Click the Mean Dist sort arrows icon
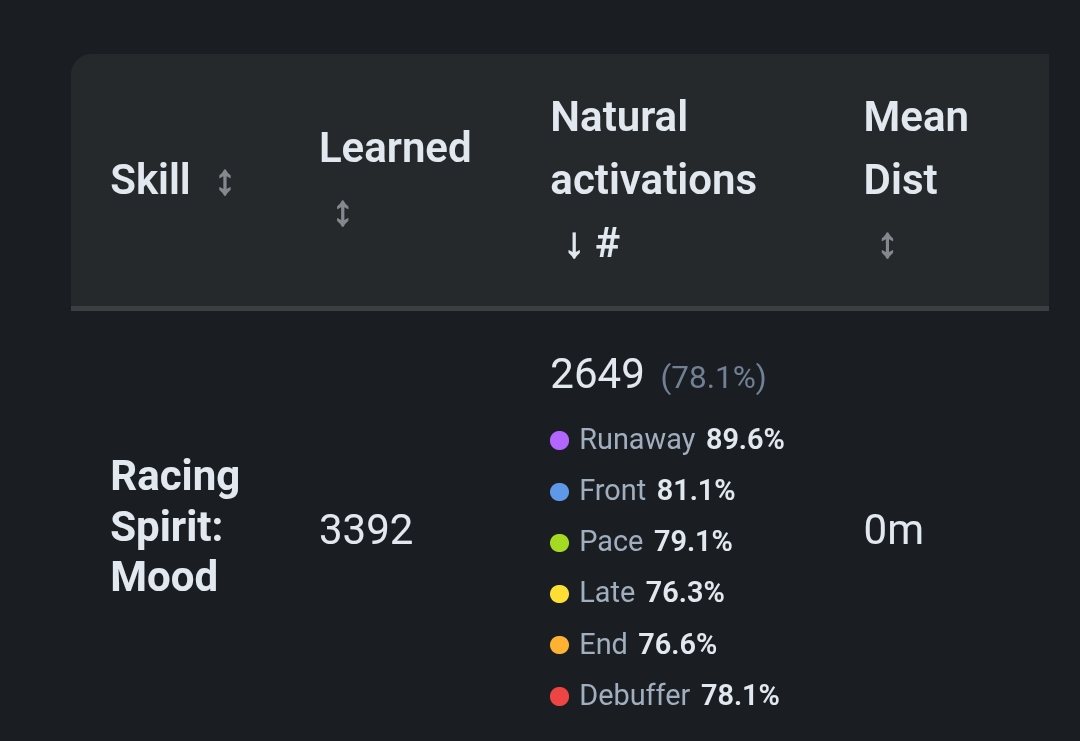 pyautogui.click(x=887, y=246)
